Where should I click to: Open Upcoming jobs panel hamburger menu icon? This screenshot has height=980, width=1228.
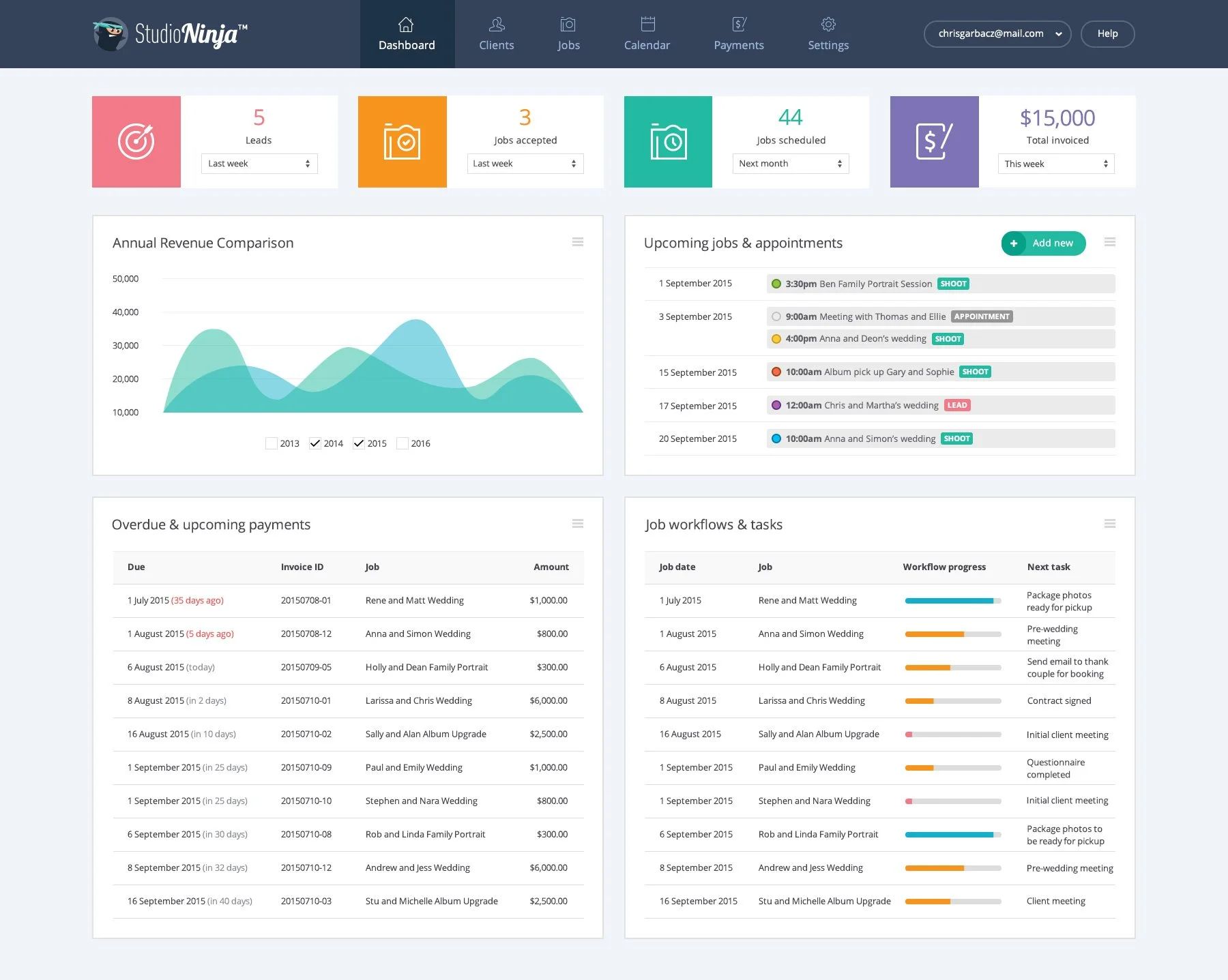1110,242
